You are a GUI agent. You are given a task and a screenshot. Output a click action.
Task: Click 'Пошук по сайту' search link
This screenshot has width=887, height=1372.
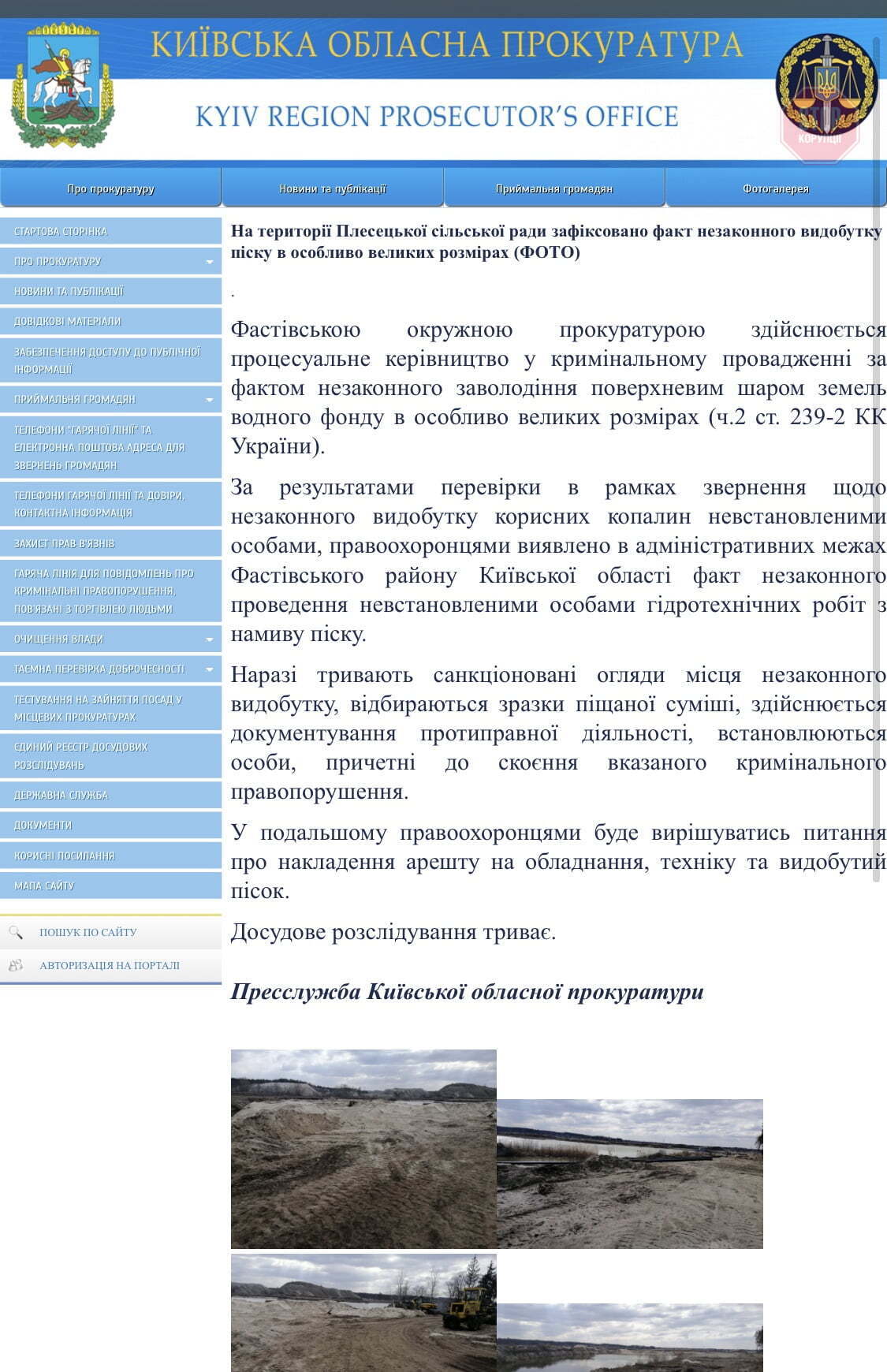[88, 932]
